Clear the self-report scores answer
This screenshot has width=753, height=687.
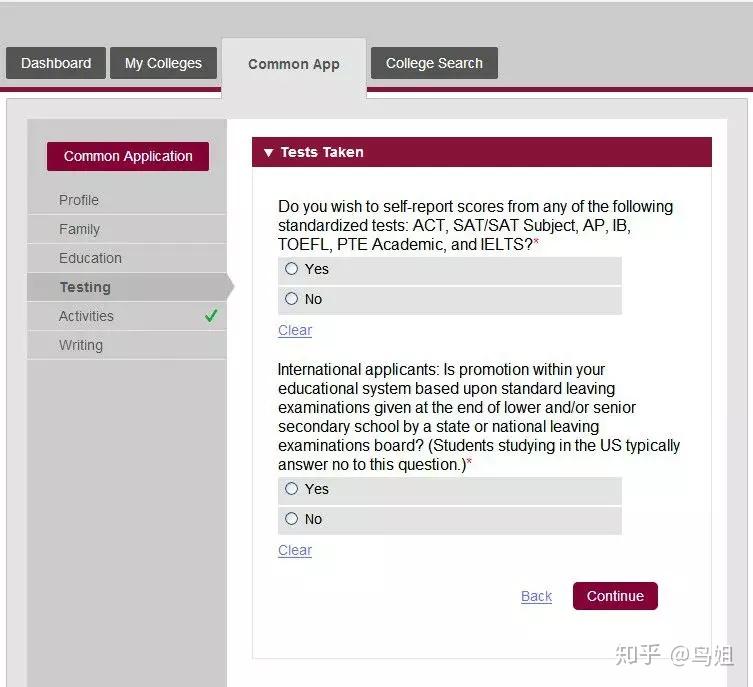click(x=295, y=331)
